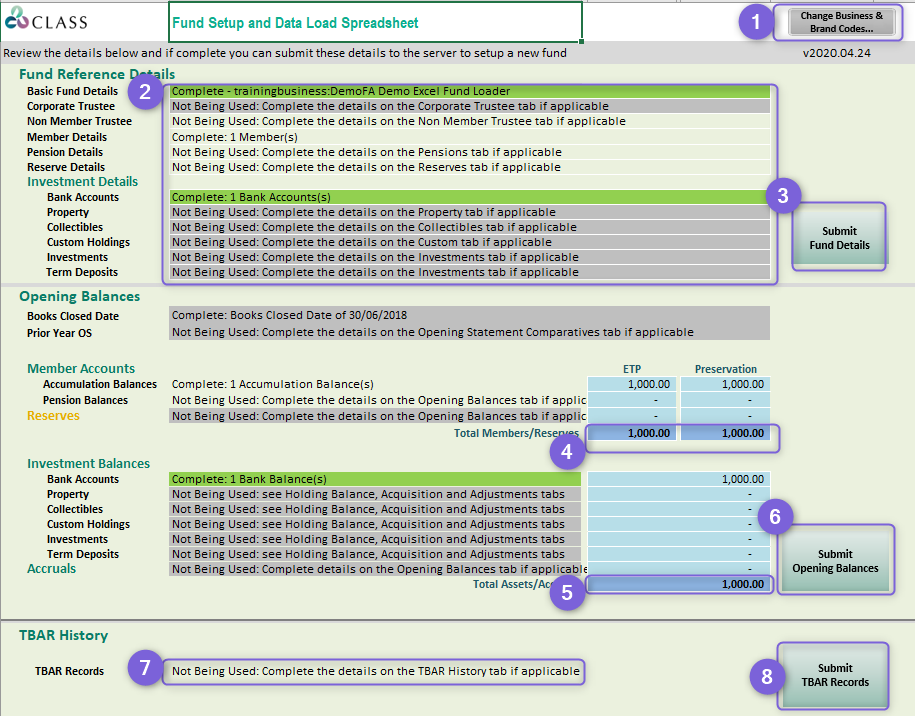Viewport: 915px width, 716px height.
Task: Select the Pension Details status cell
Action: coord(469,152)
